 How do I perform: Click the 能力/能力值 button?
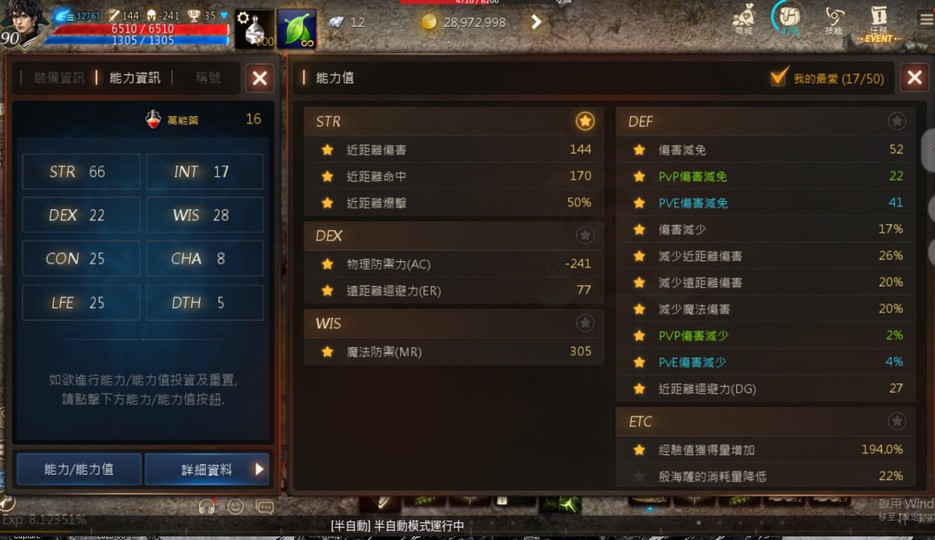coord(79,469)
